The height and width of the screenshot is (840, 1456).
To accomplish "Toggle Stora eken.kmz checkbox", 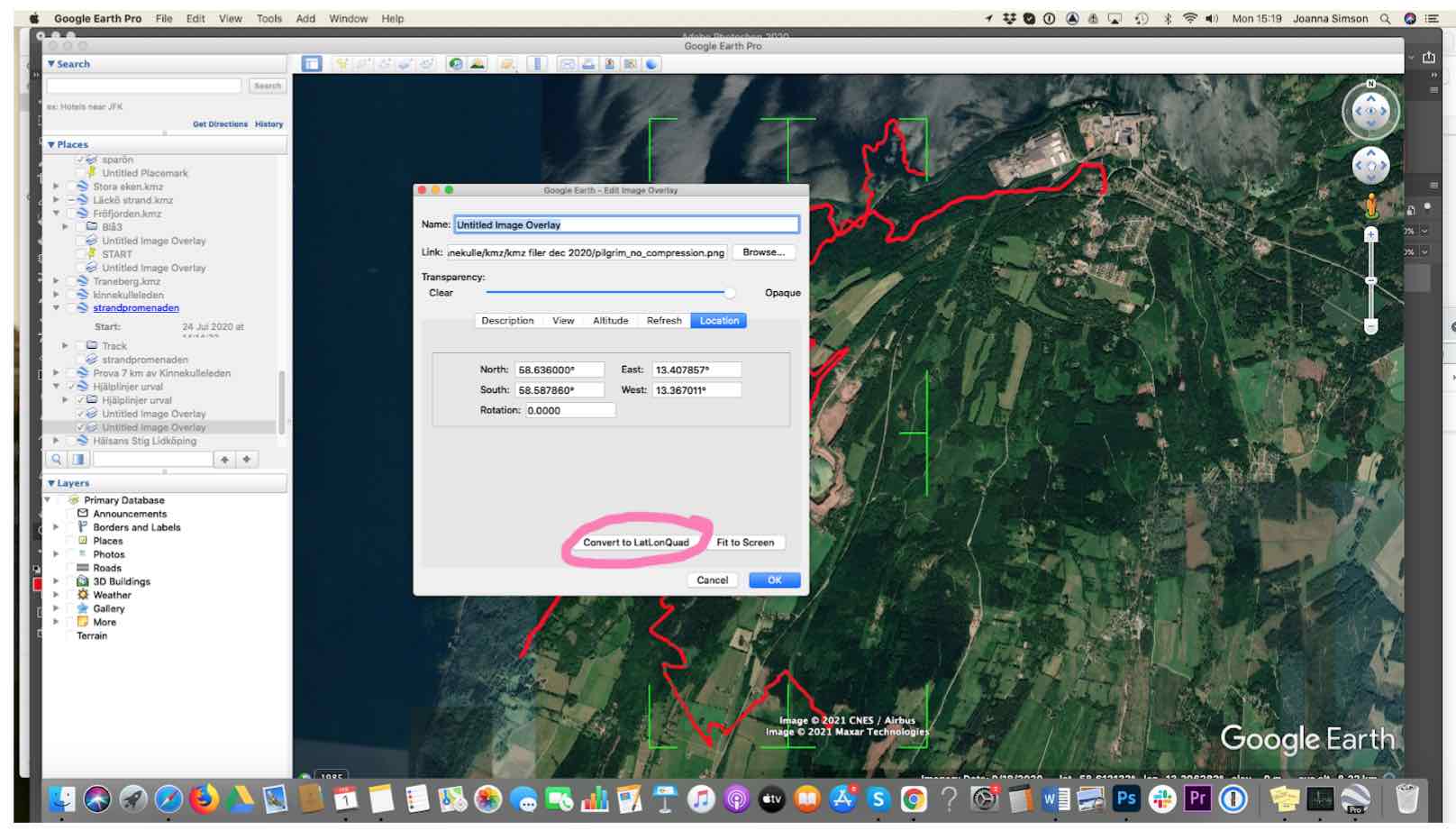I will click(71, 187).
